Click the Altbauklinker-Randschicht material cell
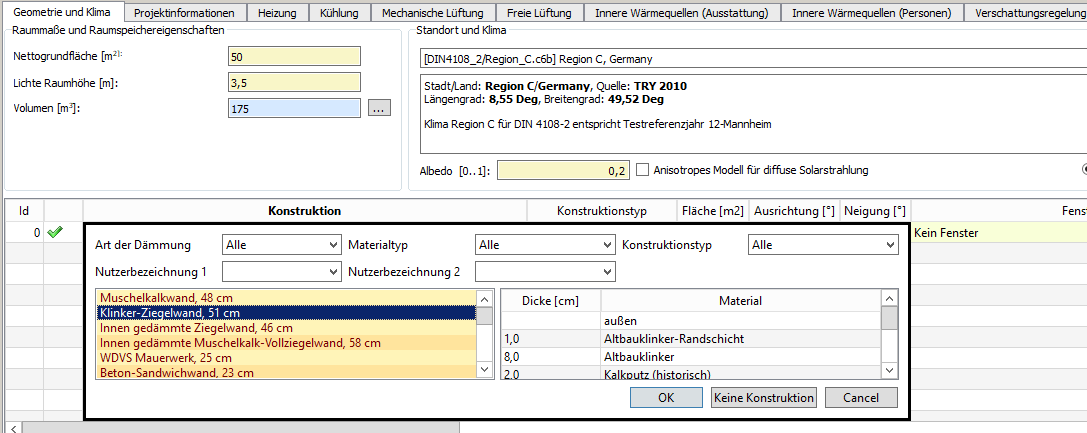This screenshot has height=433, width=1087. pos(740,339)
